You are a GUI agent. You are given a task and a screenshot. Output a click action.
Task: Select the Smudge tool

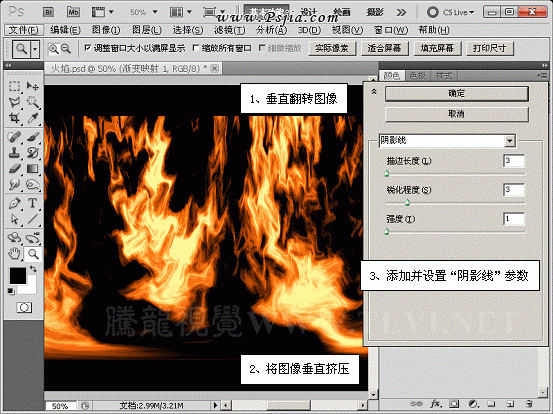click(14, 184)
